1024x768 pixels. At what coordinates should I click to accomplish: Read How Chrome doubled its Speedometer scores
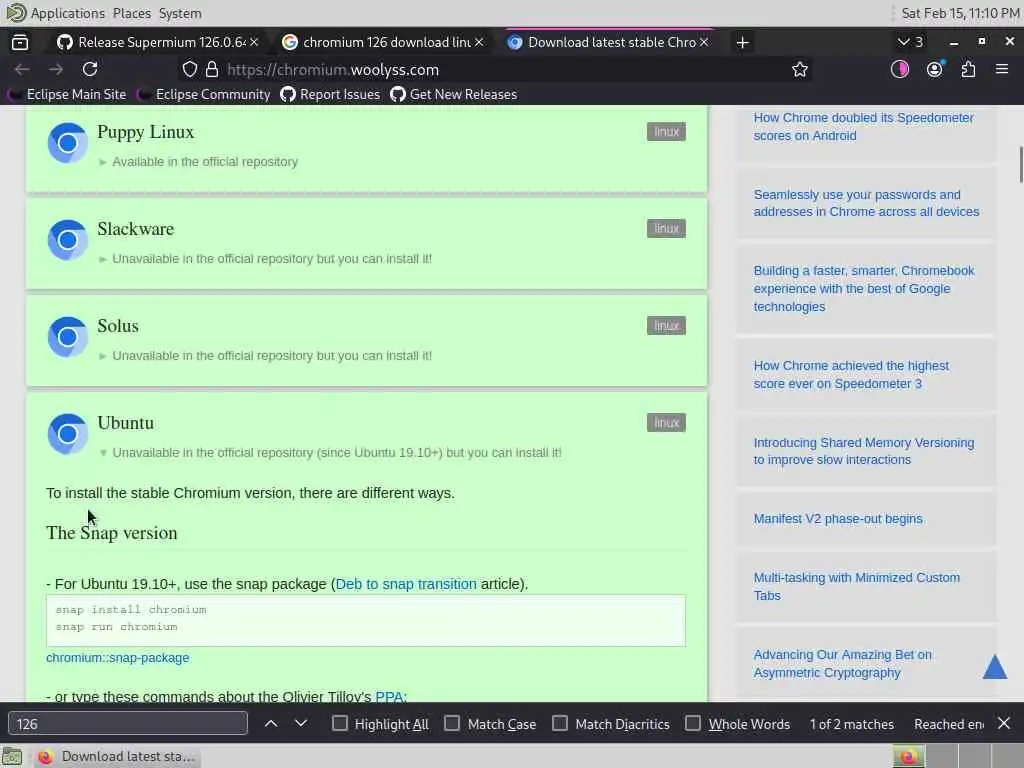click(x=863, y=127)
